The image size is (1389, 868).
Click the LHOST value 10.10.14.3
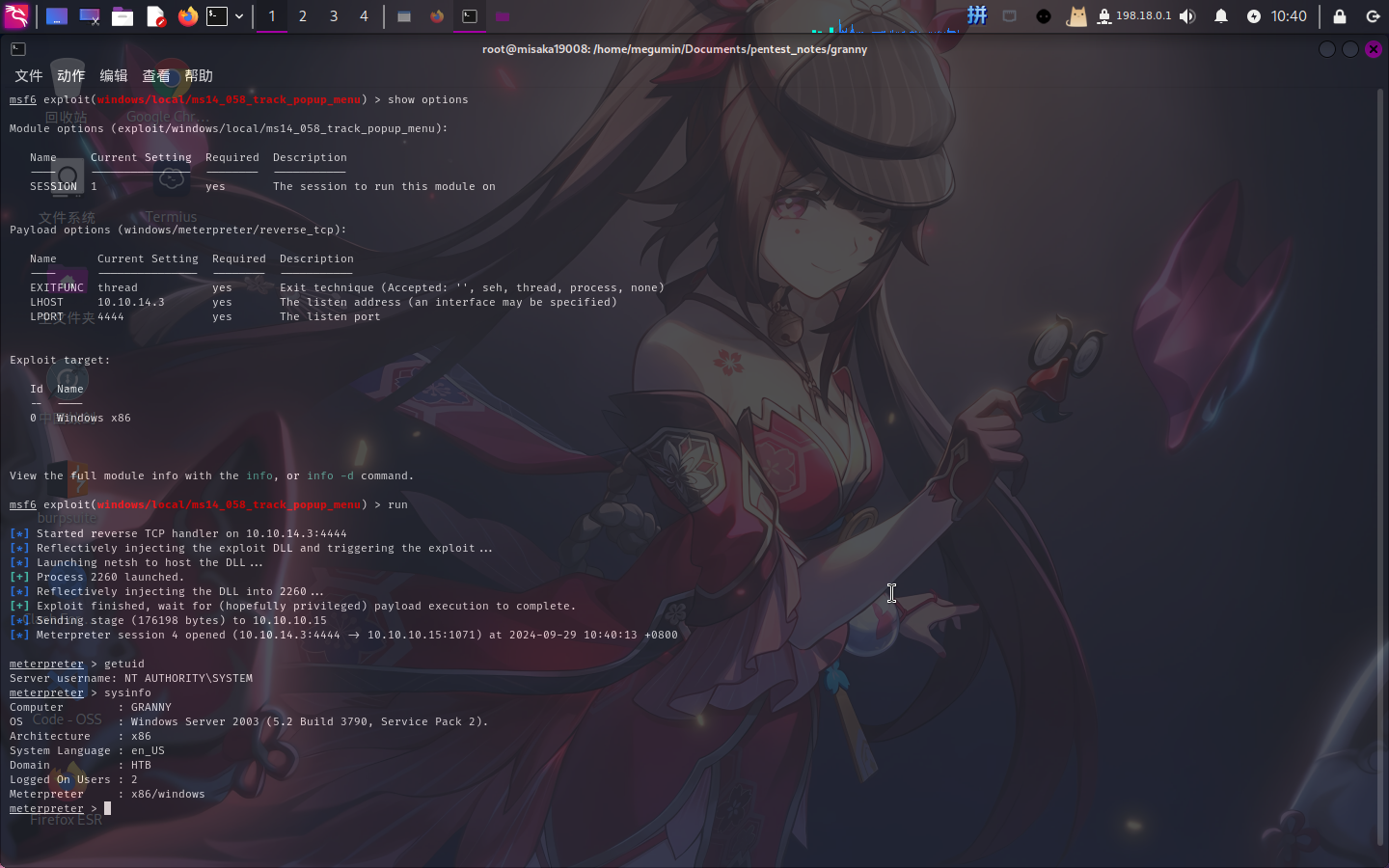pyautogui.click(x=131, y=302)
